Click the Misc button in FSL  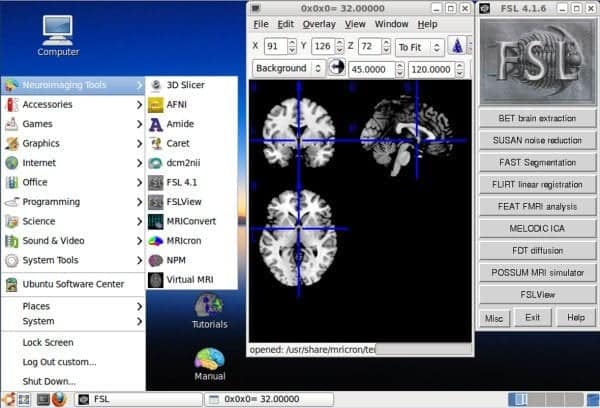click(x=494, y=318)
